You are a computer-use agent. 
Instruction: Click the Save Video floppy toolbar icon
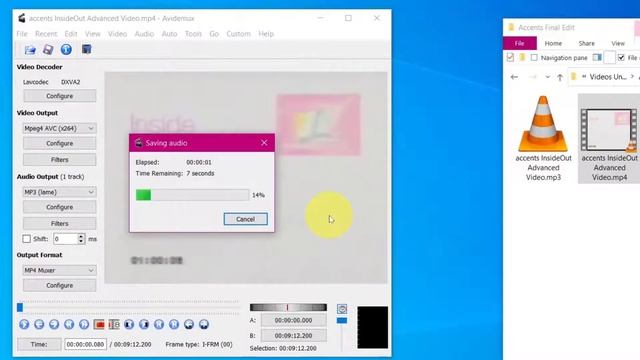(48, 50)
